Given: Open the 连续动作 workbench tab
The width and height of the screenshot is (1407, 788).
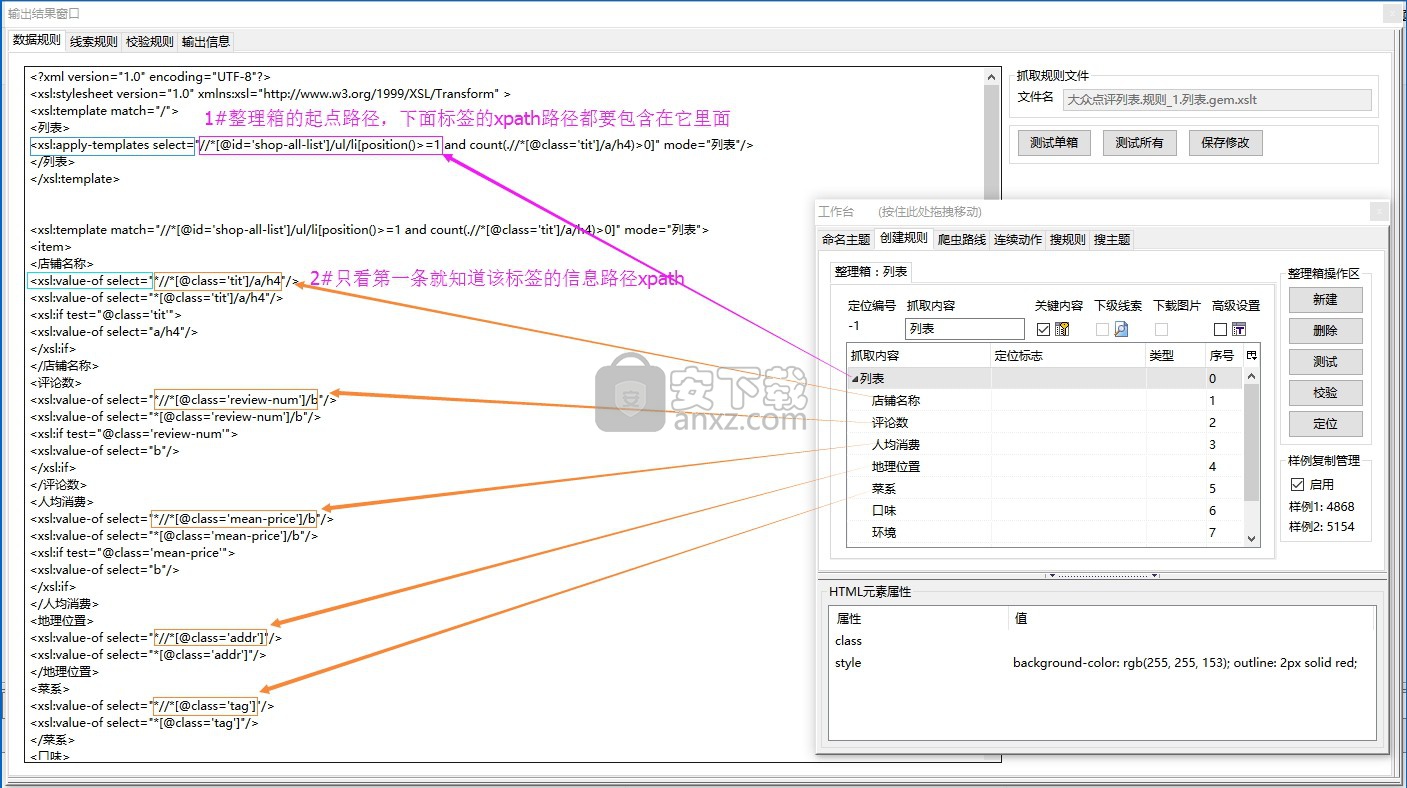Looking at the screenshot, I should click(x=1018, y=239).
